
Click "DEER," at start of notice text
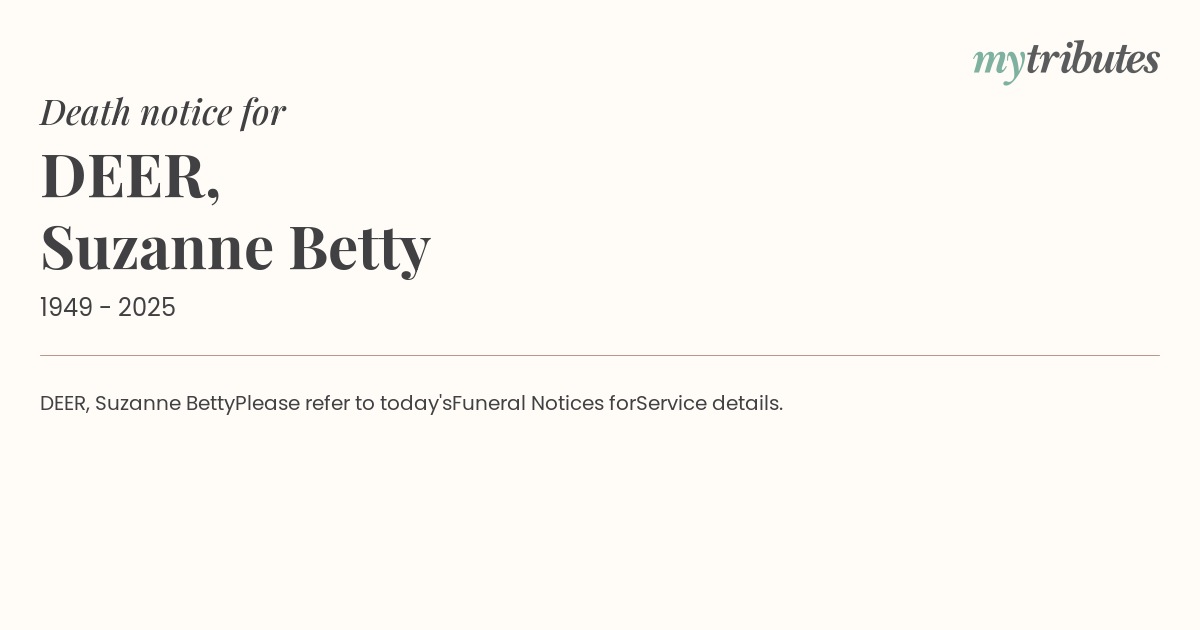coord(65,404)
